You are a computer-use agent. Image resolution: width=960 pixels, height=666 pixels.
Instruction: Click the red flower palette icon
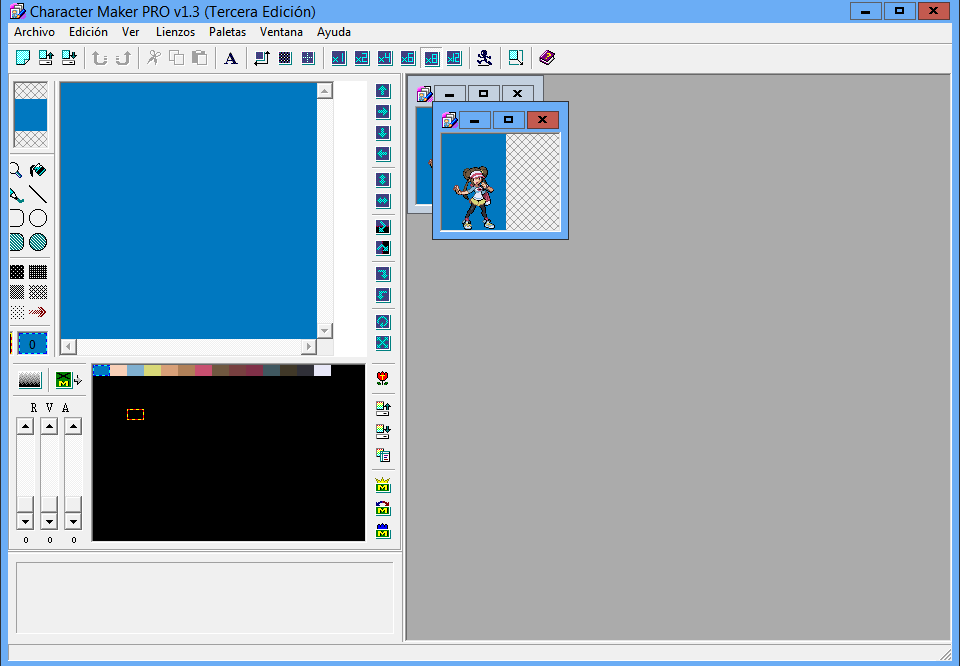click(x=382, y=379)
